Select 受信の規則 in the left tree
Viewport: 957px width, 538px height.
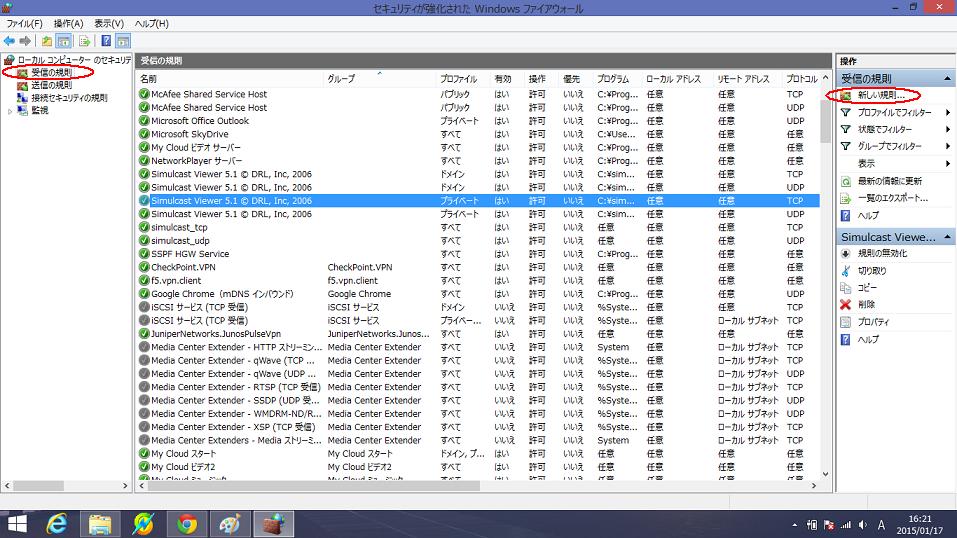[51, 73]
